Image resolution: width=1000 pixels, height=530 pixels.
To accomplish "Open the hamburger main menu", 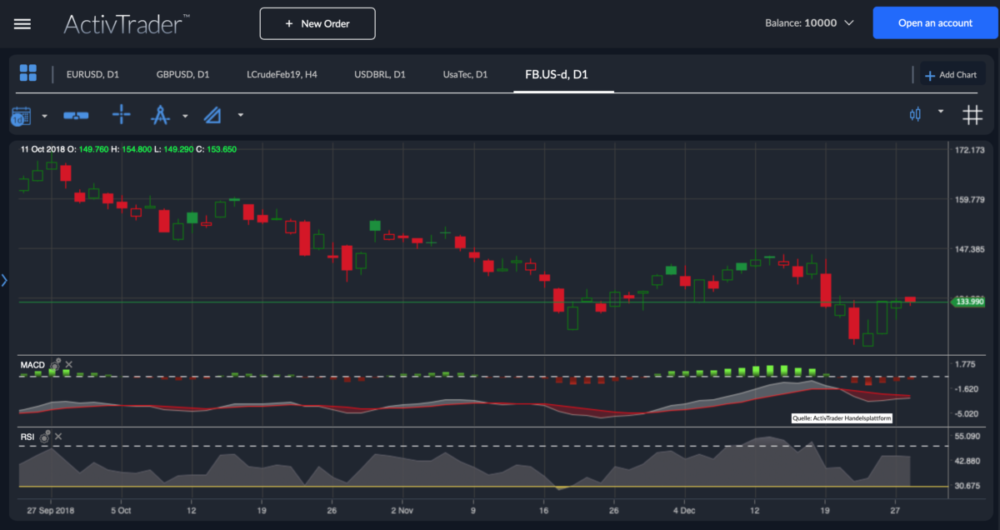I will click(22, 24).
